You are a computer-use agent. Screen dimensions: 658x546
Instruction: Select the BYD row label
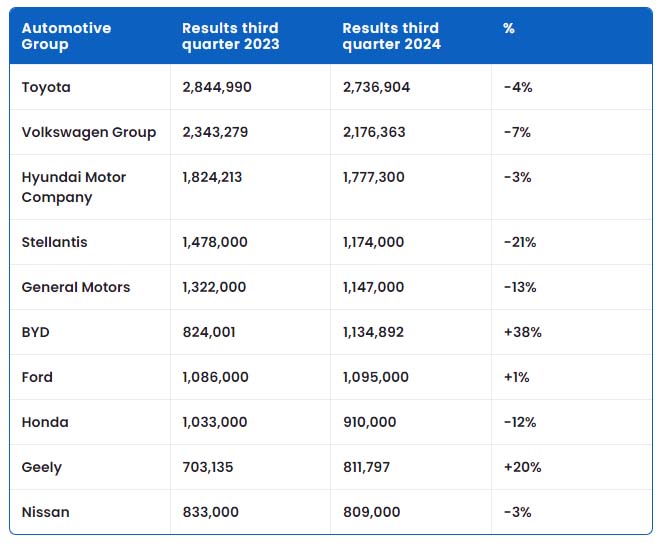click(36, 332)
